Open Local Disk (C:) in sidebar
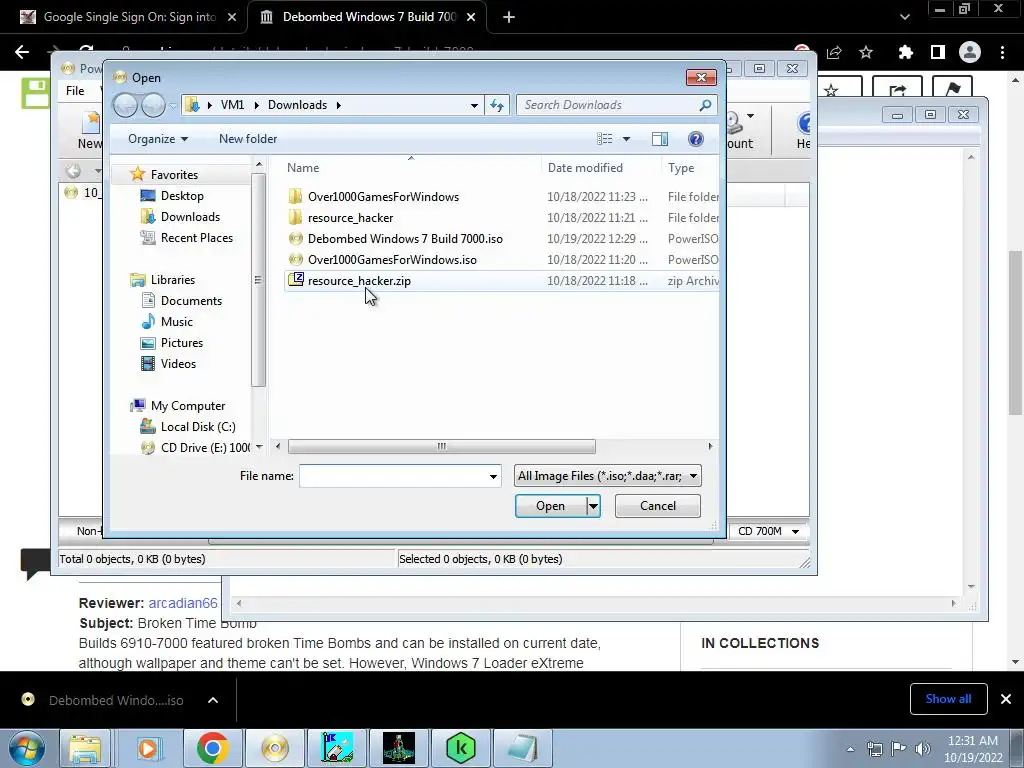 (197, 426)
